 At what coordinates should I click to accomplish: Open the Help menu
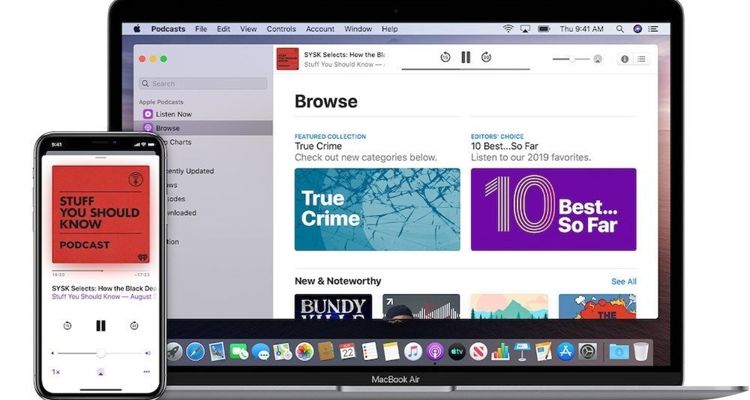(x=389, y=29)
